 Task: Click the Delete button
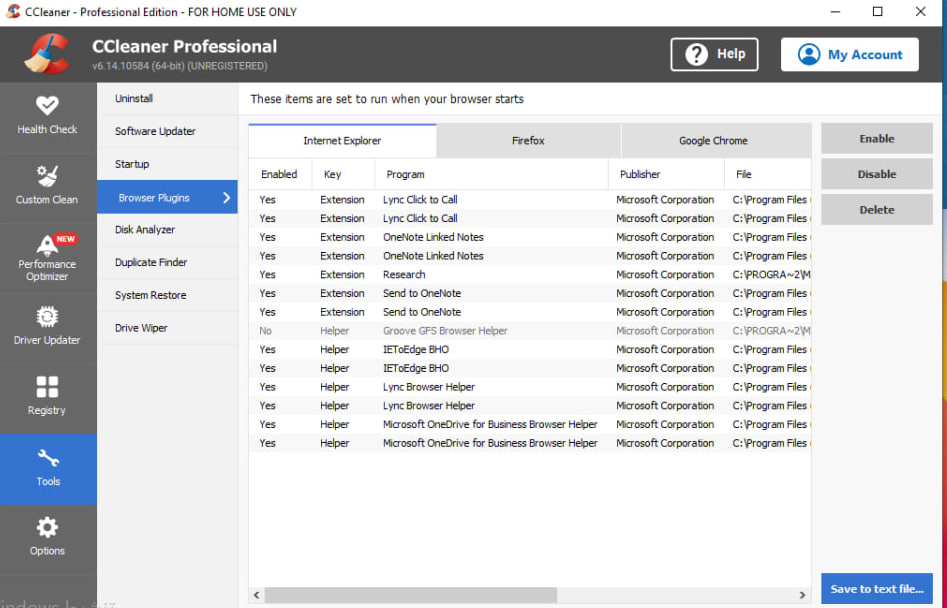[x=876, y=210]
